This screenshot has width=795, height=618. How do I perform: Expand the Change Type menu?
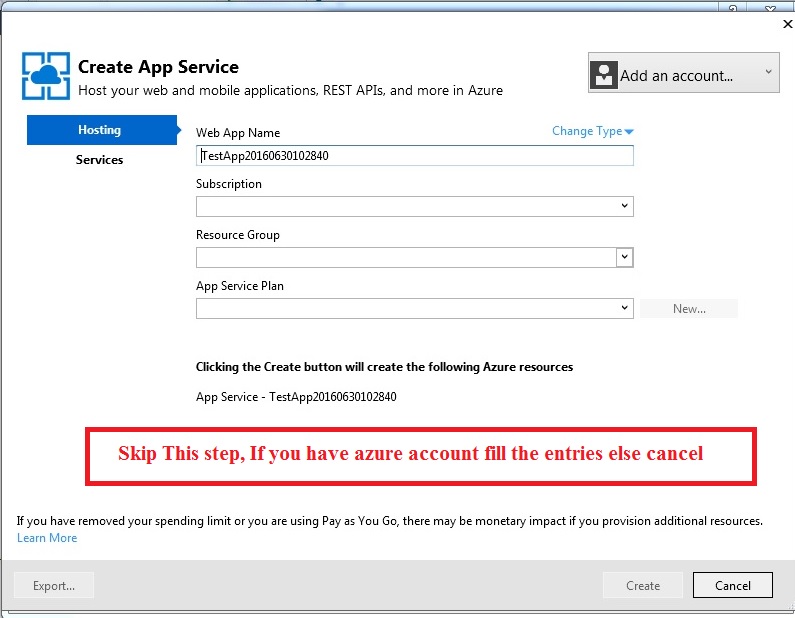point(592,131)
